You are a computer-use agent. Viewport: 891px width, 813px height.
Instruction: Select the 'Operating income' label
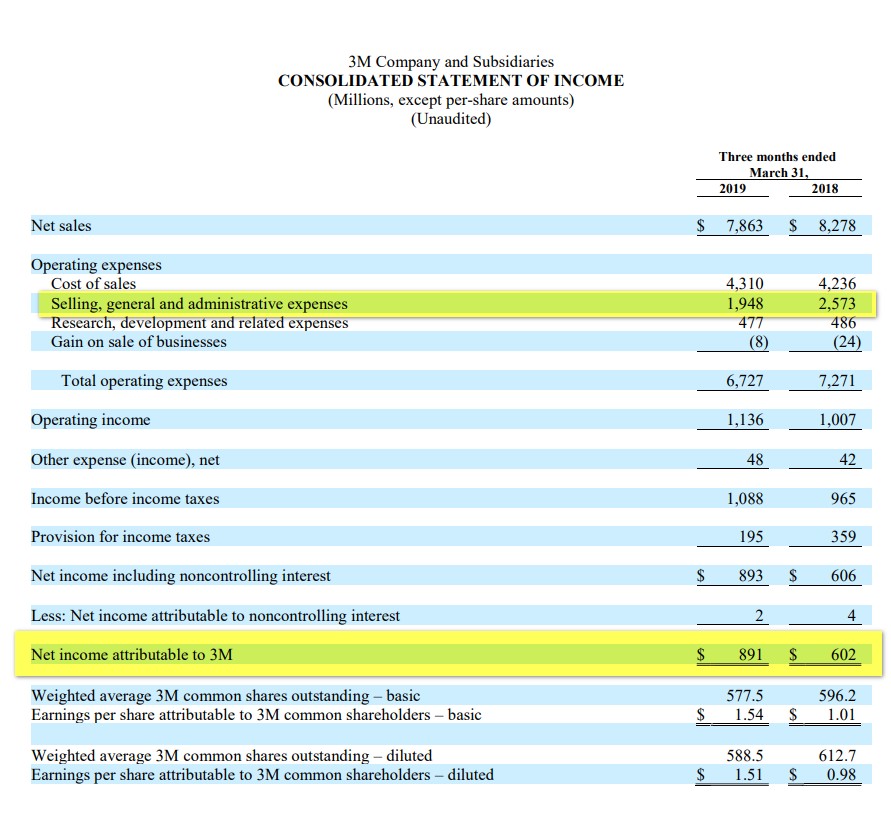[x=90, y=420]
